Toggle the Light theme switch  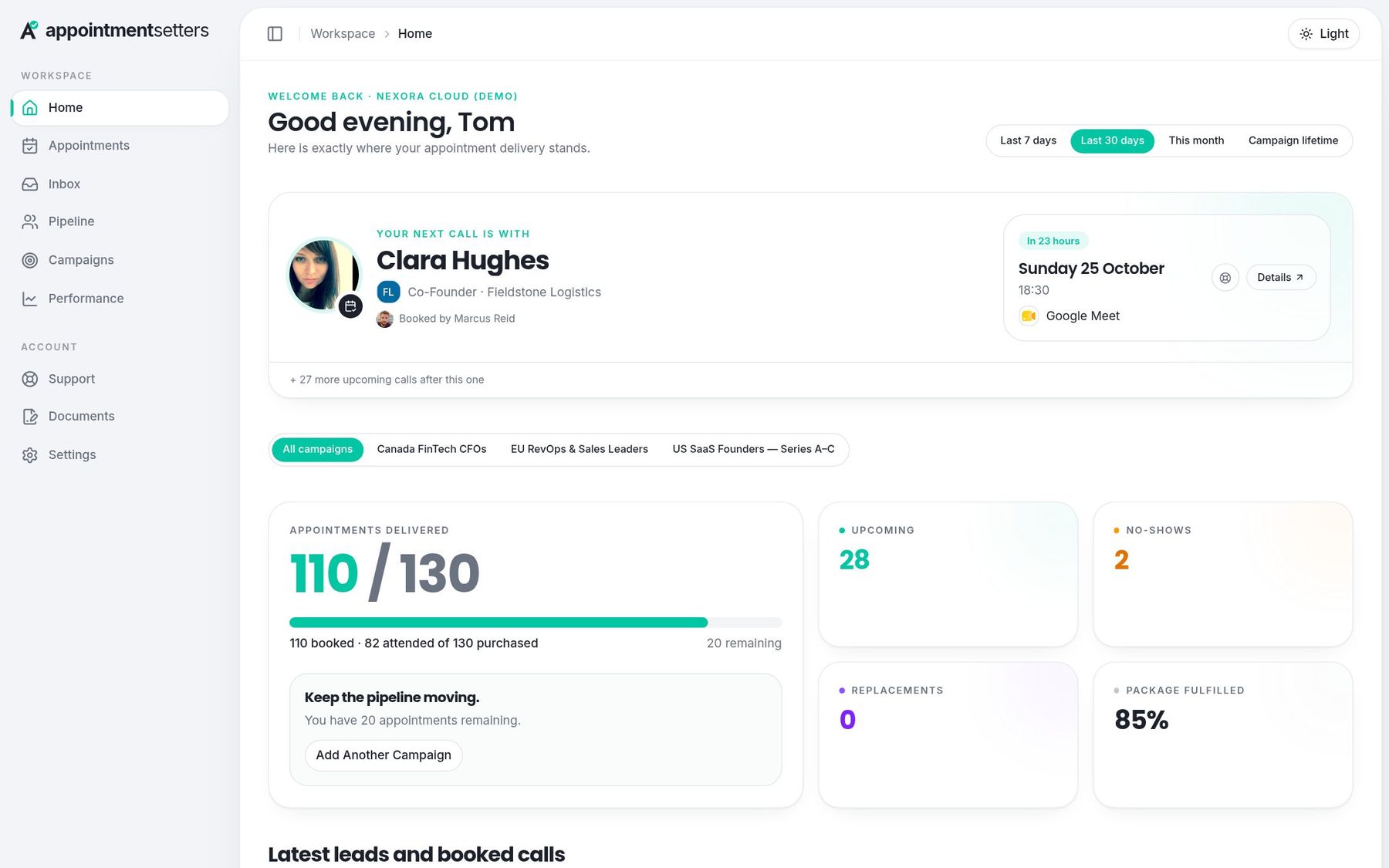1323,34
